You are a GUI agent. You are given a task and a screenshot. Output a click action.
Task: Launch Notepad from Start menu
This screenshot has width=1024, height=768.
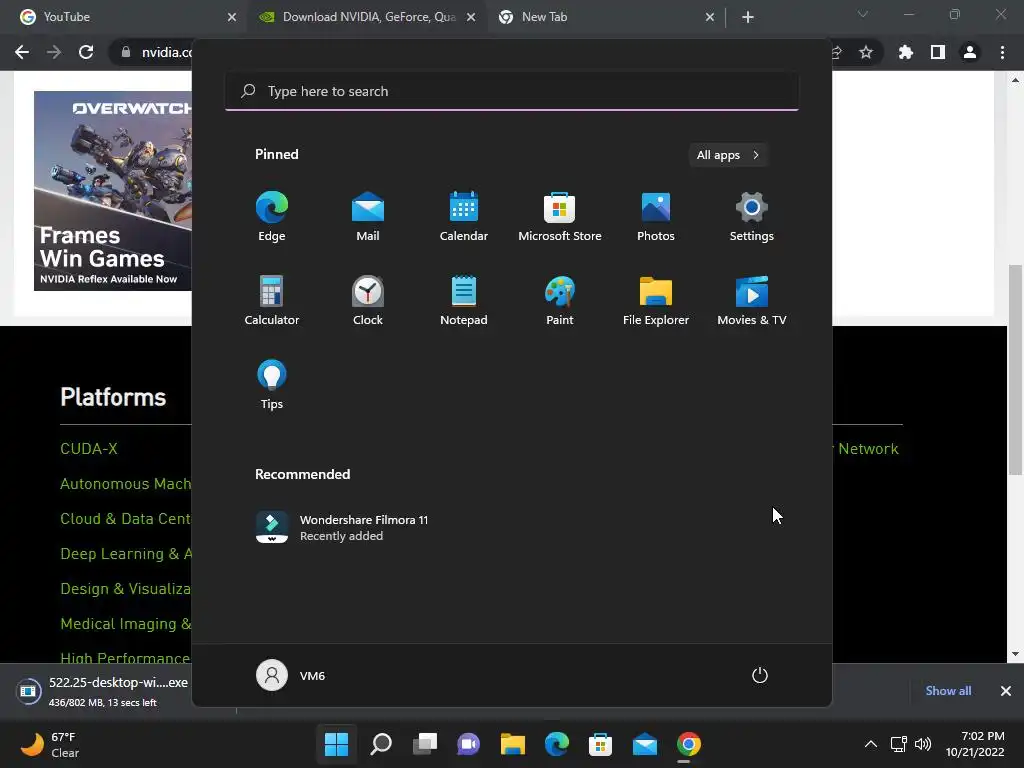[x=464, y=300]
